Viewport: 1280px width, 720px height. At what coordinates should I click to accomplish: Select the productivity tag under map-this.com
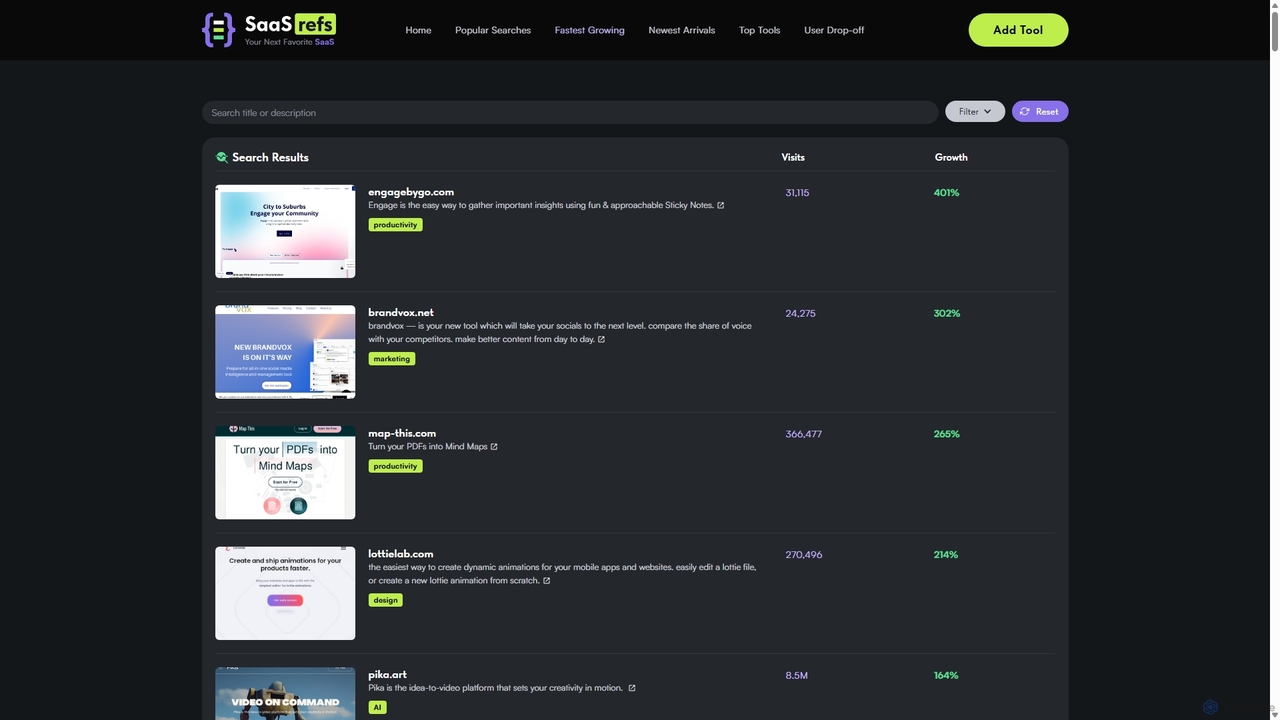pyautogui.click(x=395, y=466)
